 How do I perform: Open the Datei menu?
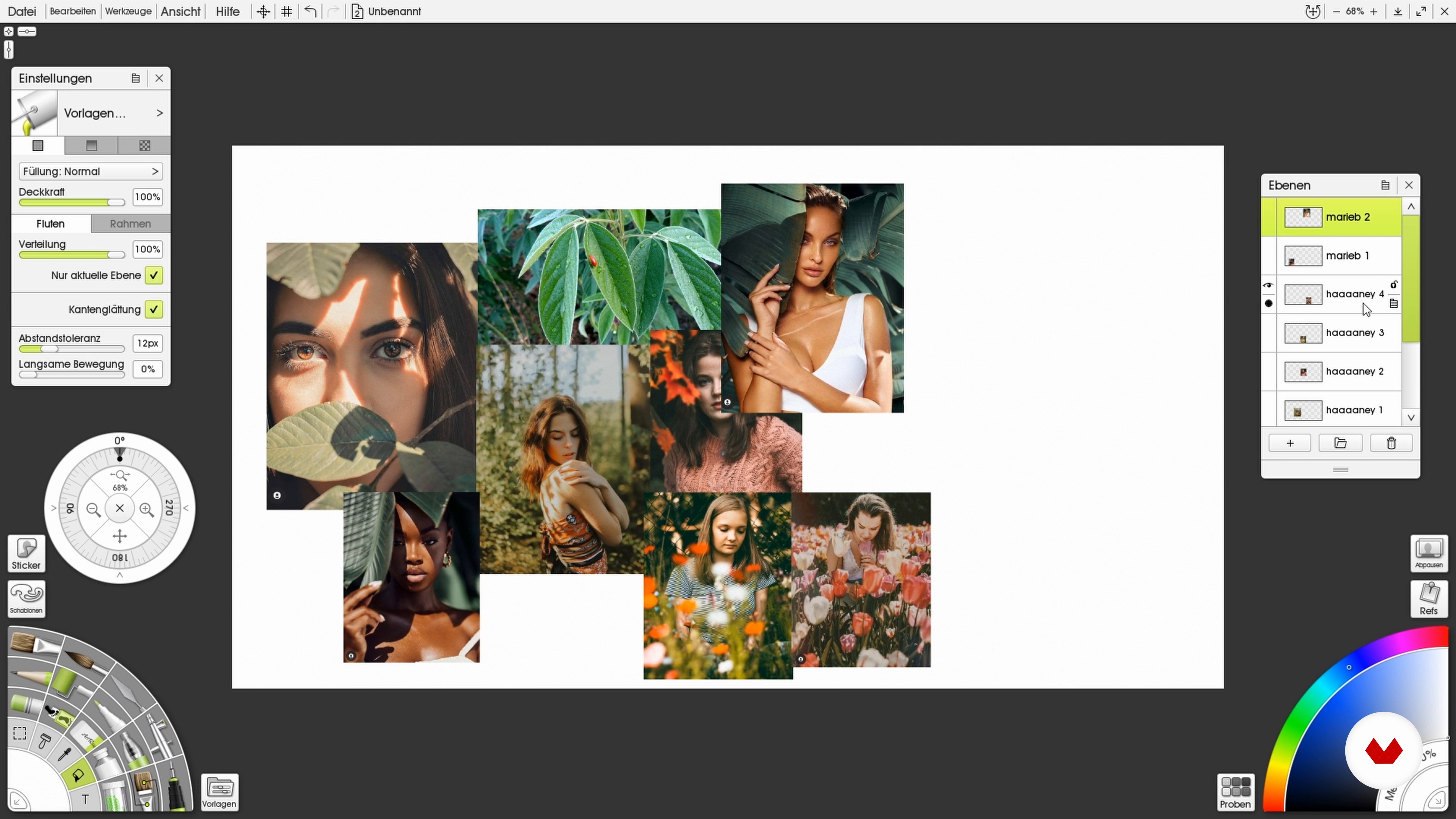tap(22, 11)
